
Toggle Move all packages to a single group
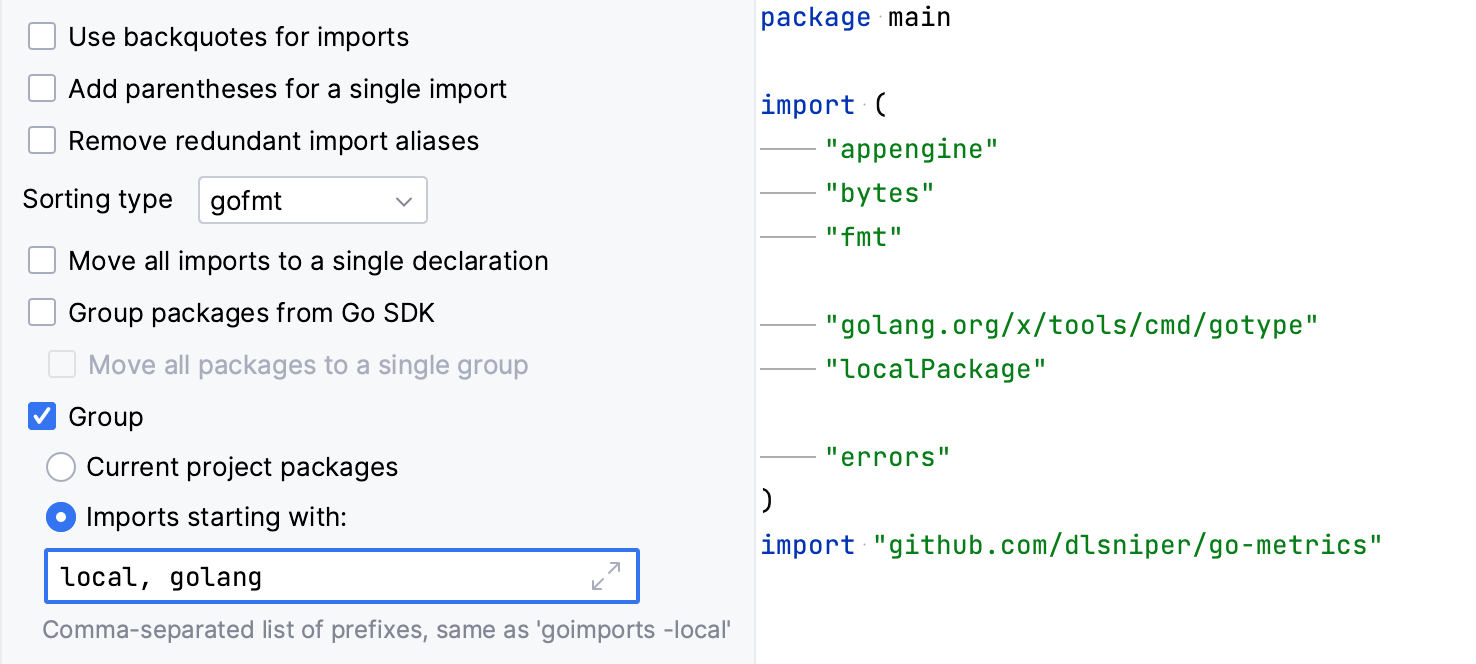tap(62, 365)
